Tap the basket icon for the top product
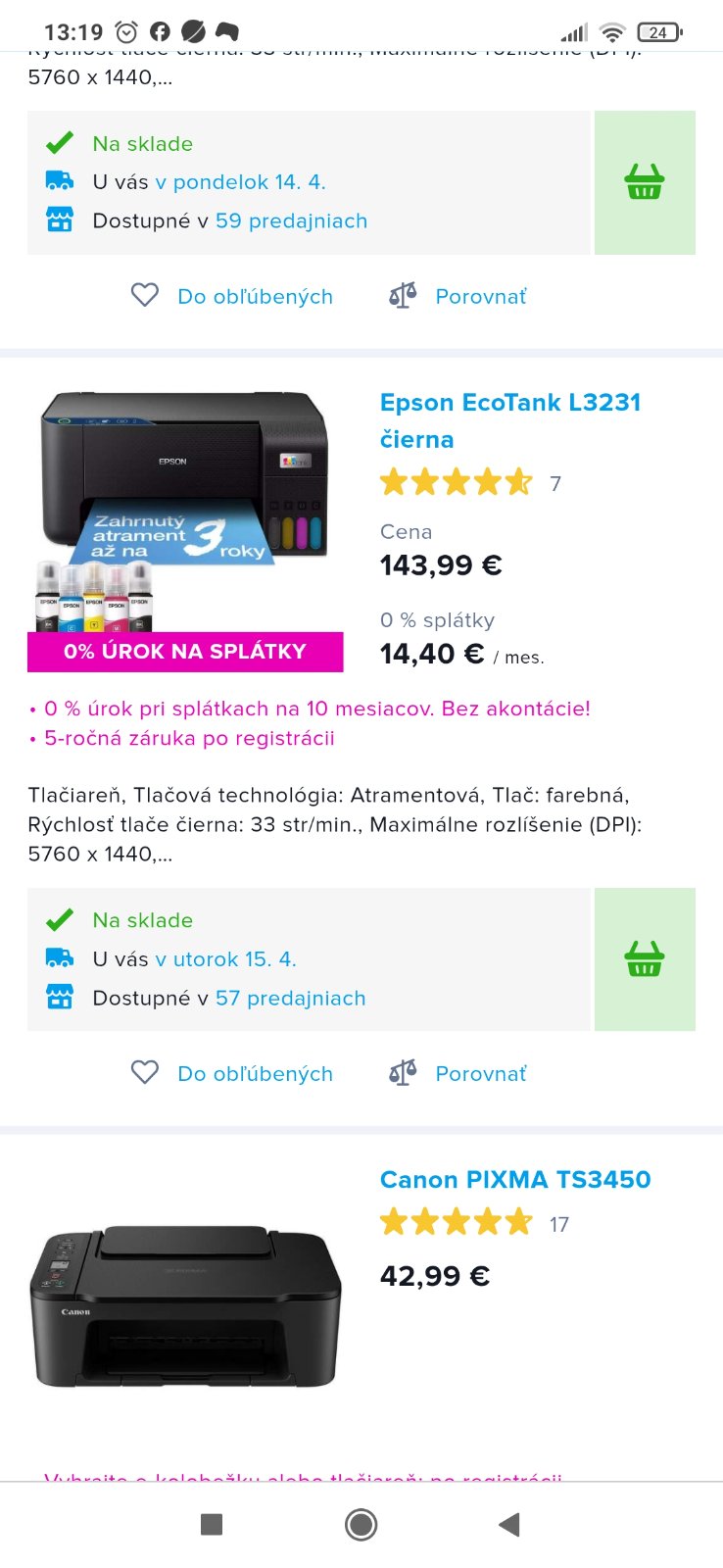 645,182
